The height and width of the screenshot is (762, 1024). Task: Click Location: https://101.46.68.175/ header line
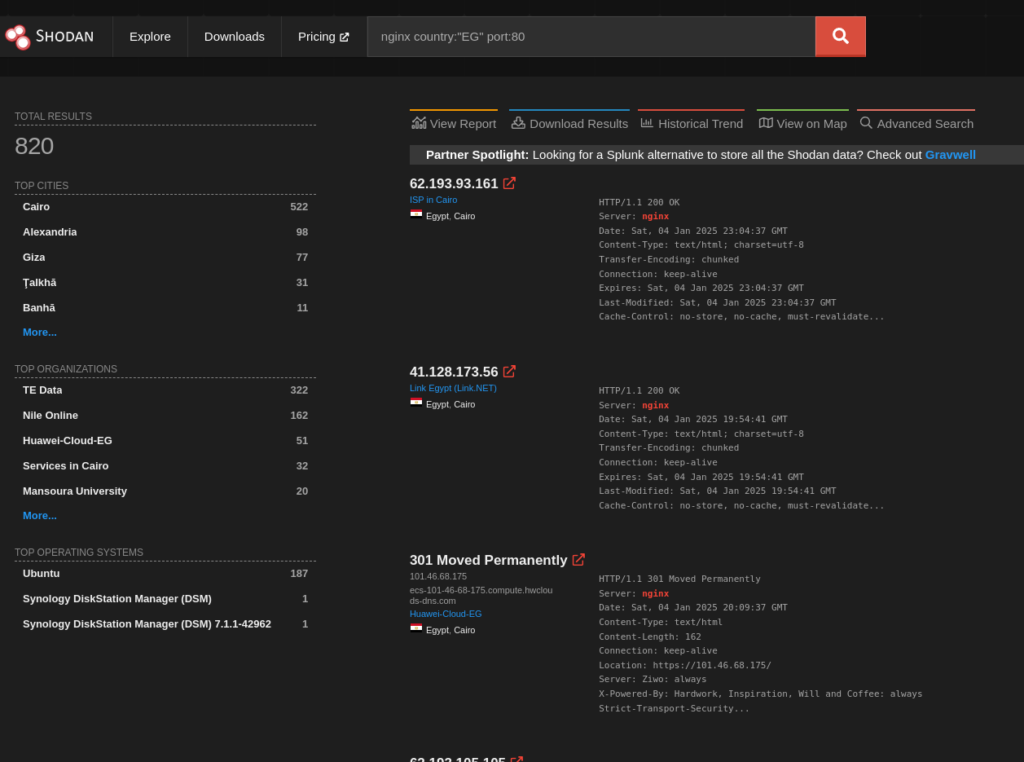[x=685, y=665]
